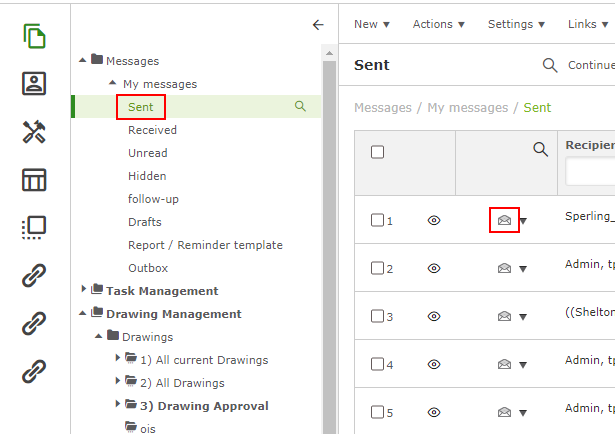615x434 pixels.
Task: Click magnifier icon beside Sent page title
Action: (x=550, y=65)
